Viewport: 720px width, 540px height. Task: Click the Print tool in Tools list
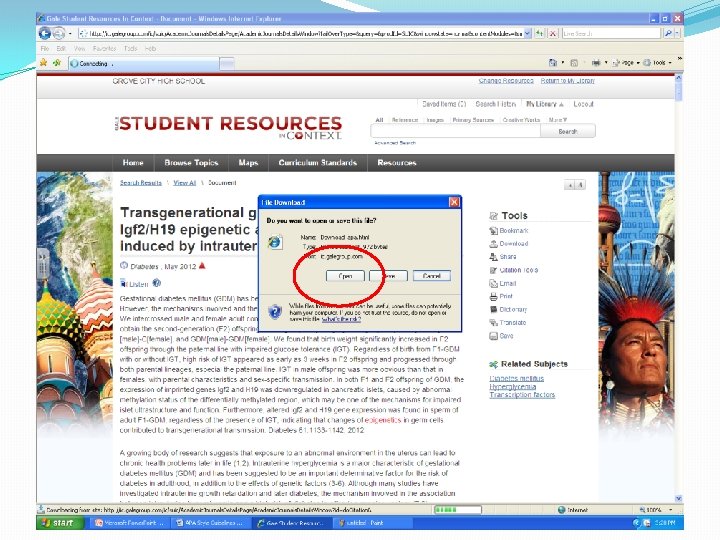pyautogui.click(x=501, y=296)
